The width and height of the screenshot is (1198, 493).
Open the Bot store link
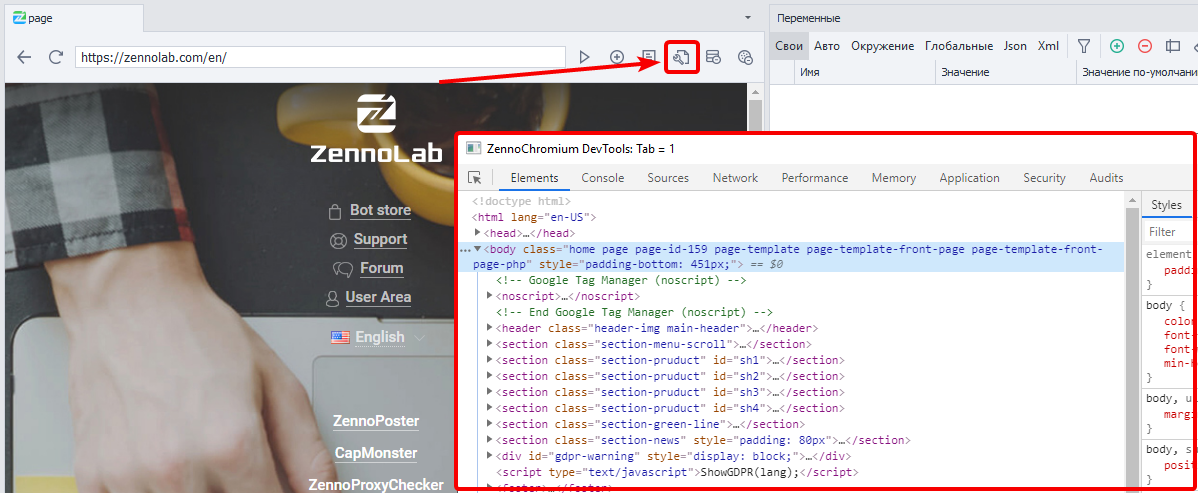click(380, 210)
